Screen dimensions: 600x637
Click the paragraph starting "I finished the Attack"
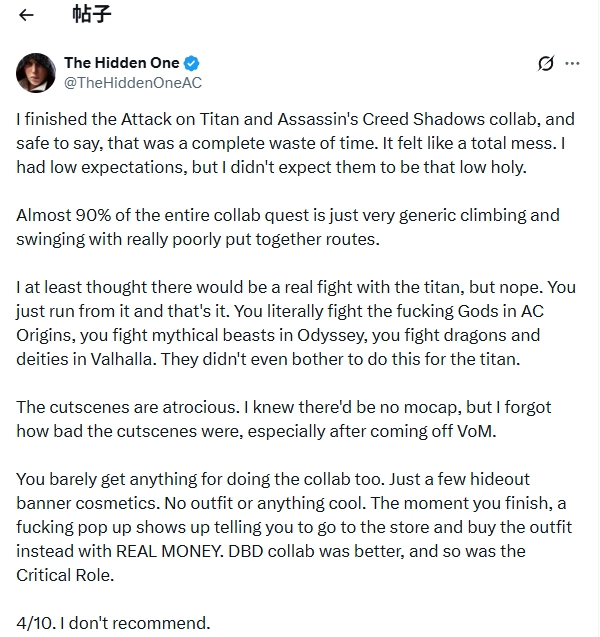pyautogui.click(x=290, y=143)
